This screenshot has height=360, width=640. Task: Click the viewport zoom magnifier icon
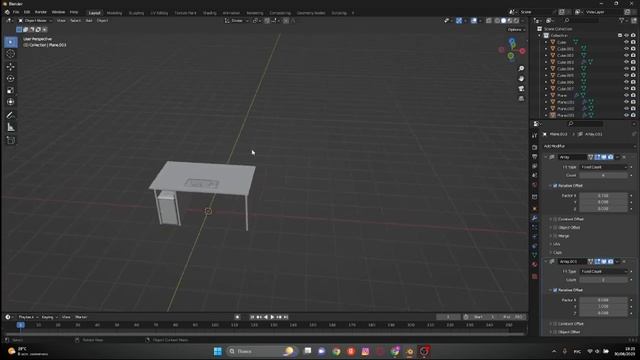tap(521, 69)
